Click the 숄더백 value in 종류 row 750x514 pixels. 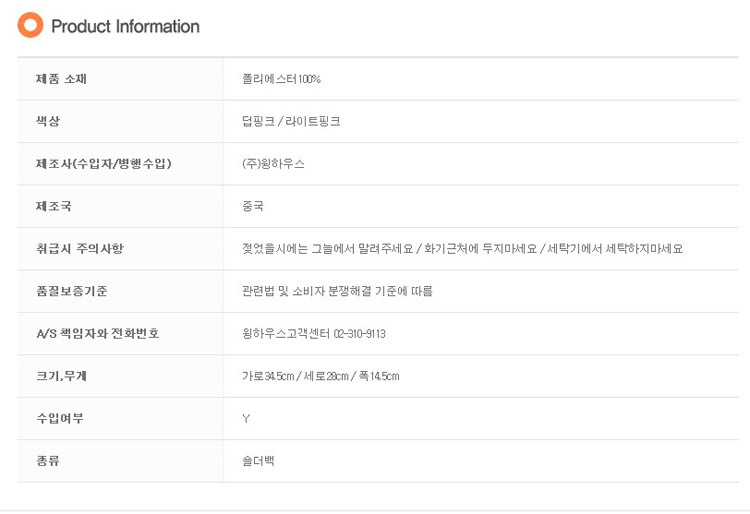pyautogui.click(x=258, y=461)
